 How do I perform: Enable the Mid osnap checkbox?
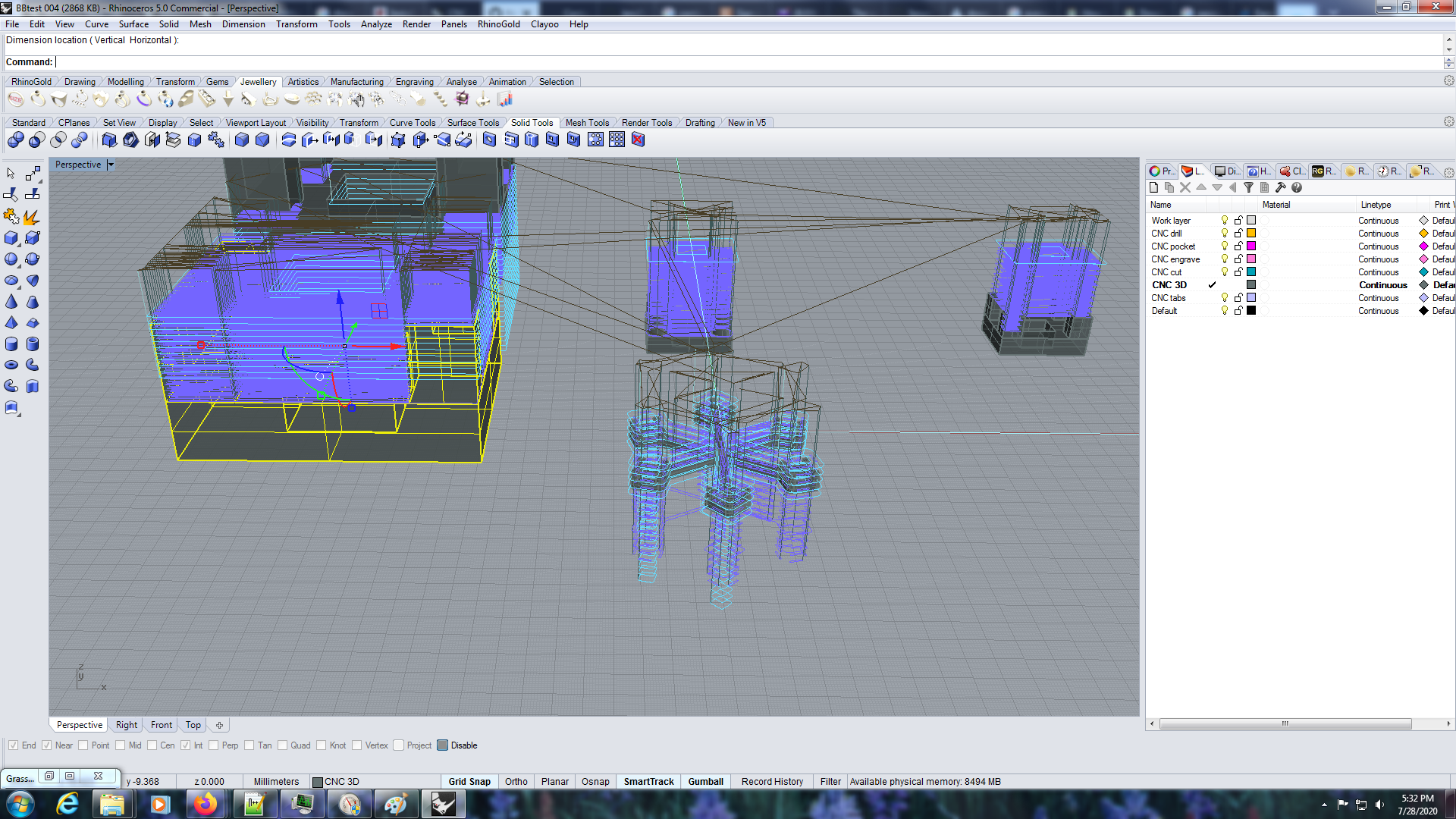[121, 745]
